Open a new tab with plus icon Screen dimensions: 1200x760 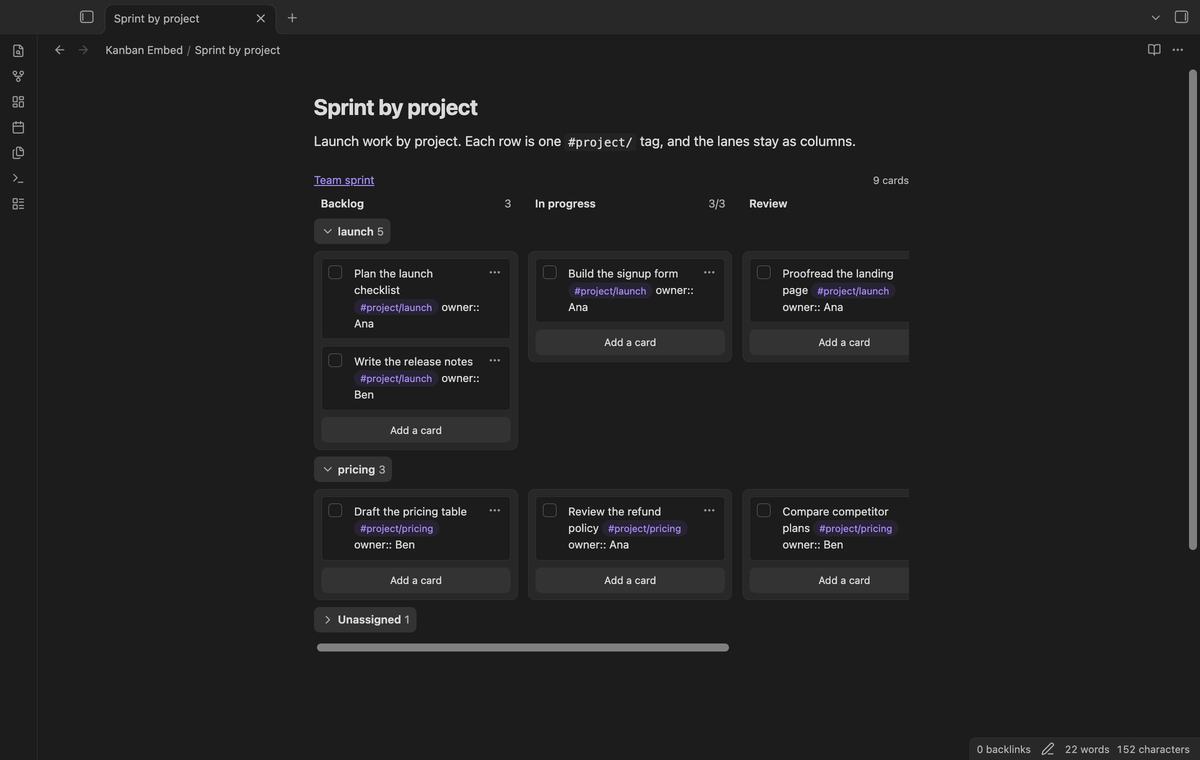292,18
